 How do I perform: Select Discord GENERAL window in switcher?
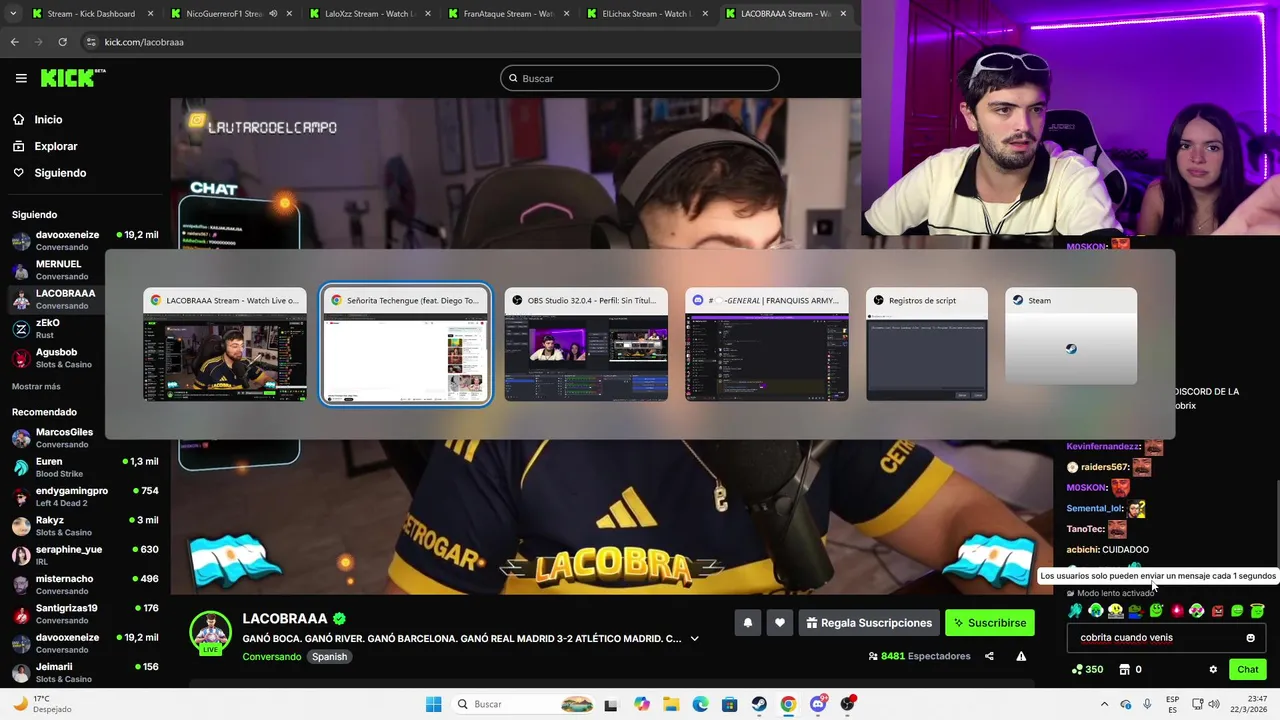pyautogui.click(x=767, y=346)
